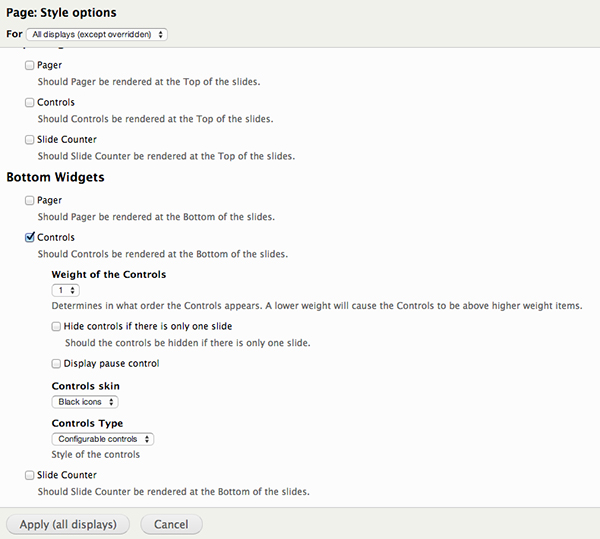Open the Controls skin Black icons dropdown
Viewport: 600px width, 539px height.
[85, 402]
